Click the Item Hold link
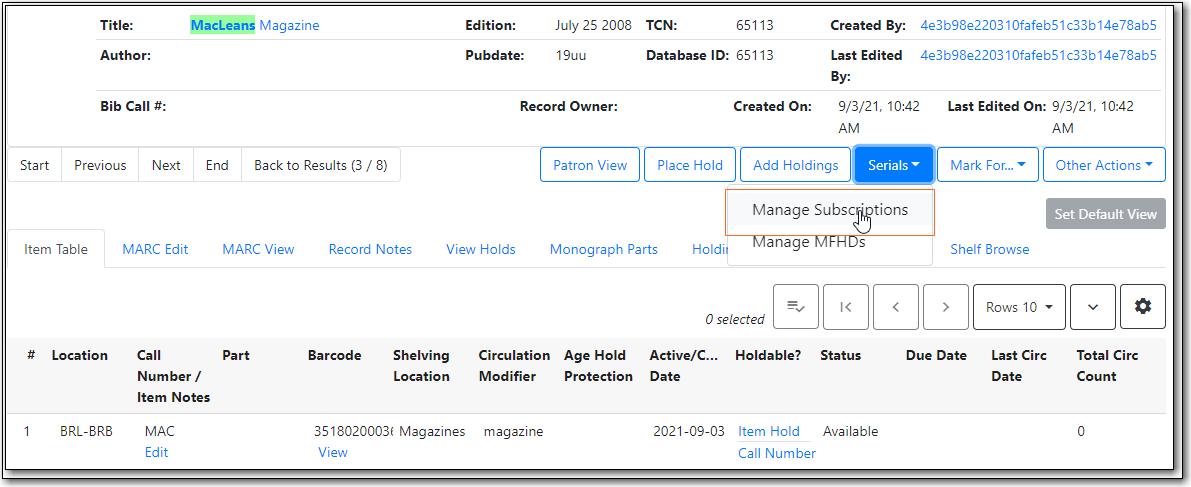This screenshot has width=1191, height=487. [769, 432]
